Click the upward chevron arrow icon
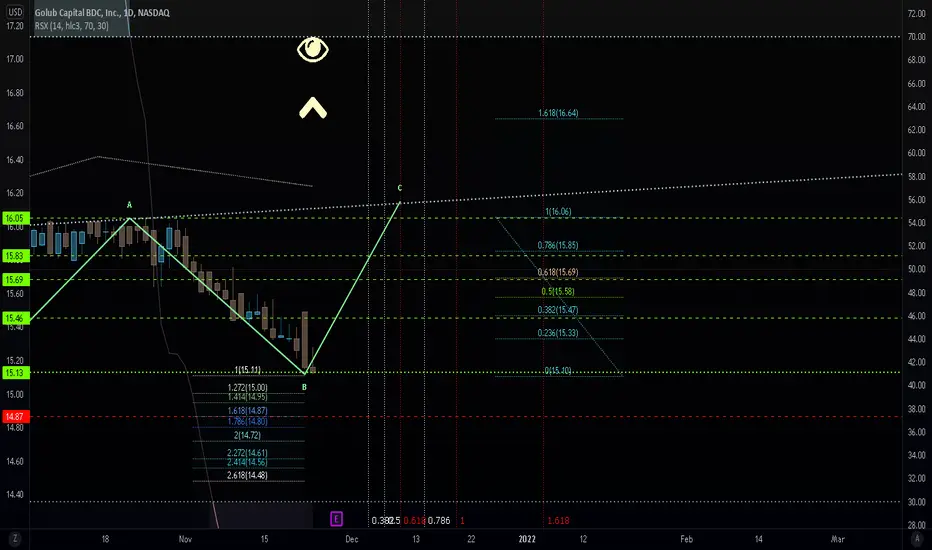 [x=313, y=108]
